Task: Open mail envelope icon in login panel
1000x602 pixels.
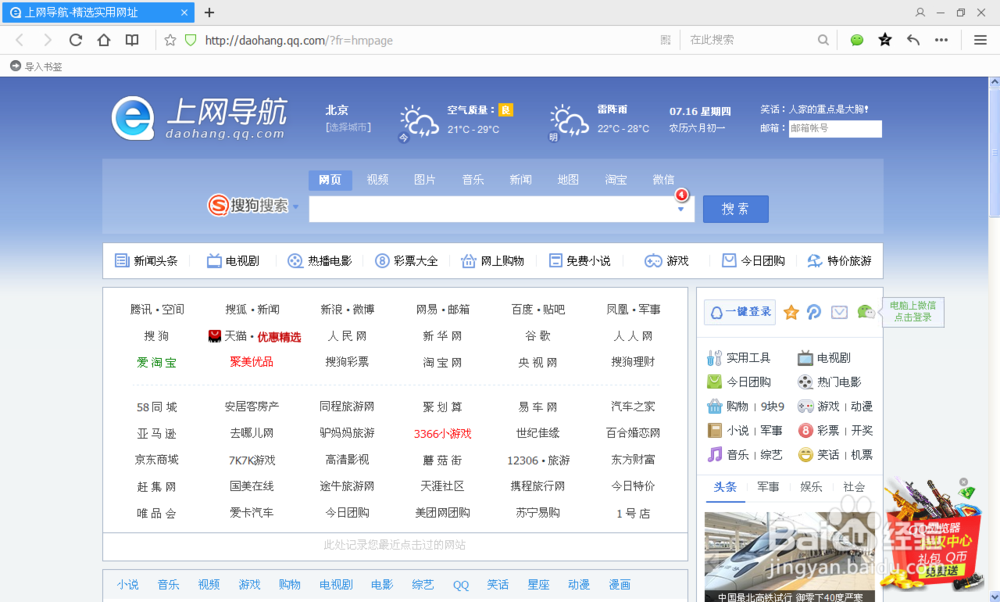Action: click(839, 312)
